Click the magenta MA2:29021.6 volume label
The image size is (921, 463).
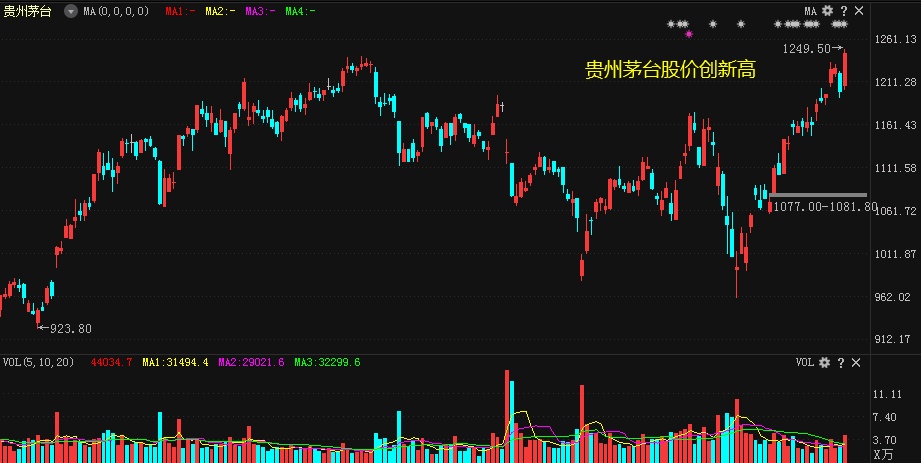click(251, 363)
